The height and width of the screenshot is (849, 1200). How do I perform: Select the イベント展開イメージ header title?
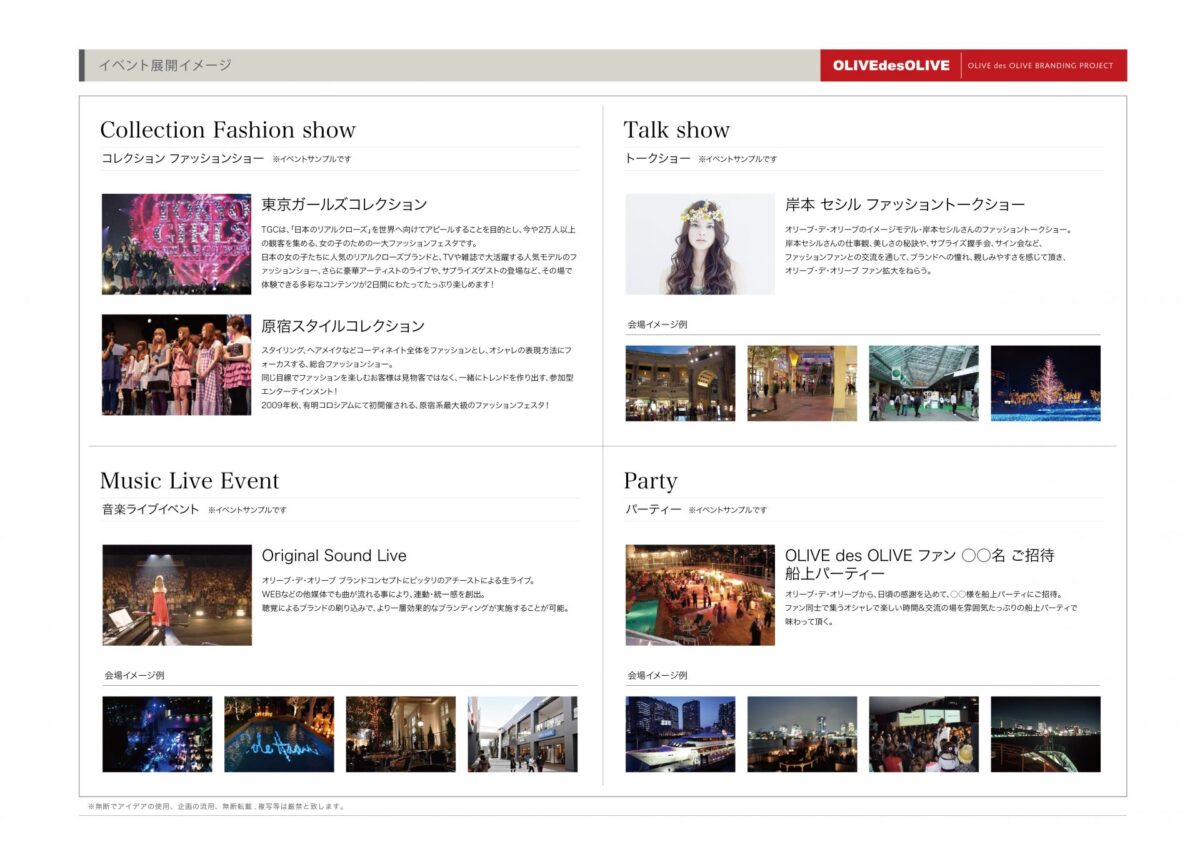coord(165,65)
